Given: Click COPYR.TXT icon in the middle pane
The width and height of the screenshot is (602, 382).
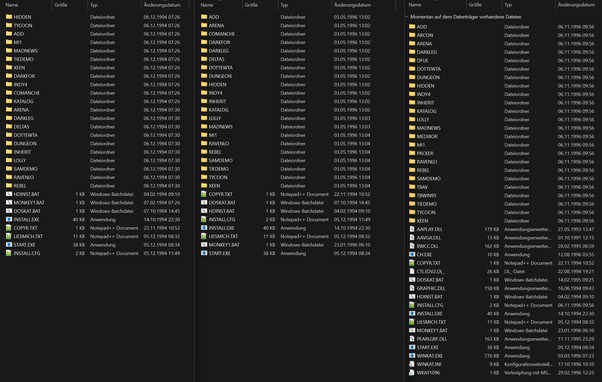Looking at the screenshot, I should [x=204, y=194].
